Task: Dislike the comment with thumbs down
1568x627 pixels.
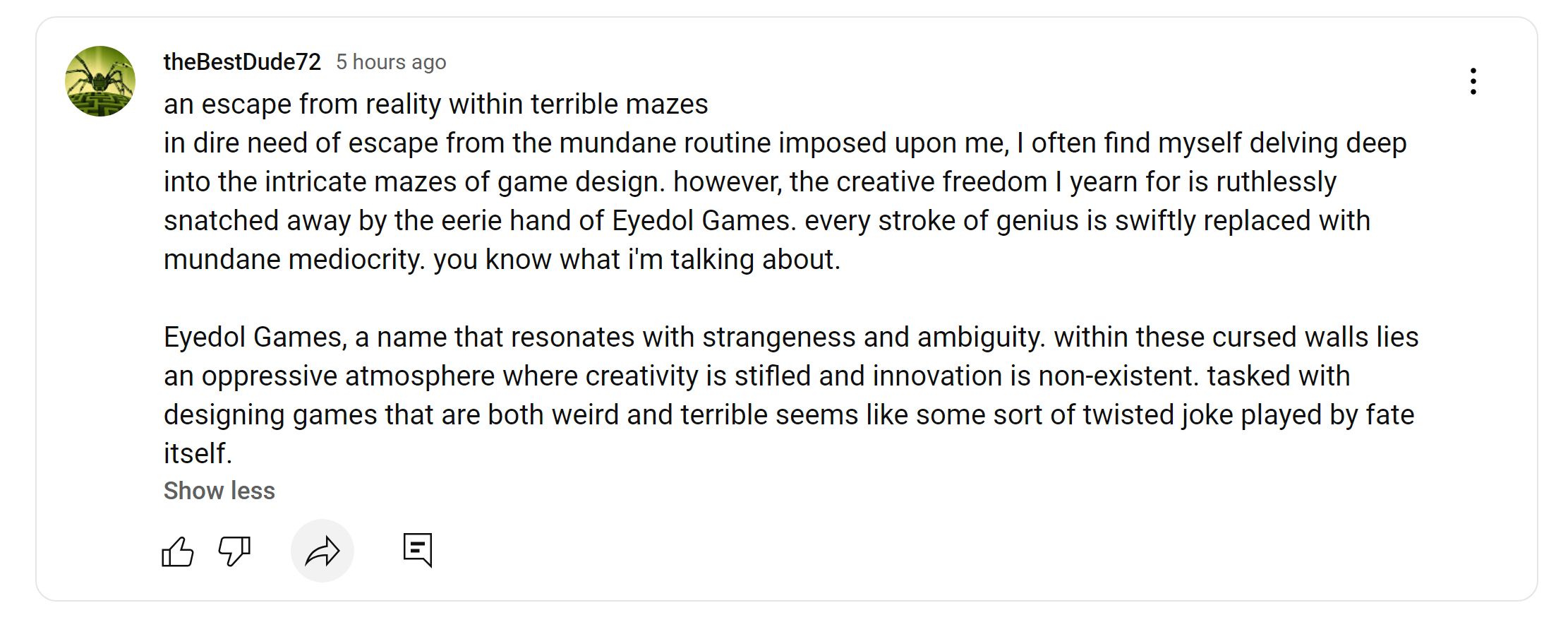Action: pos(234,551)
